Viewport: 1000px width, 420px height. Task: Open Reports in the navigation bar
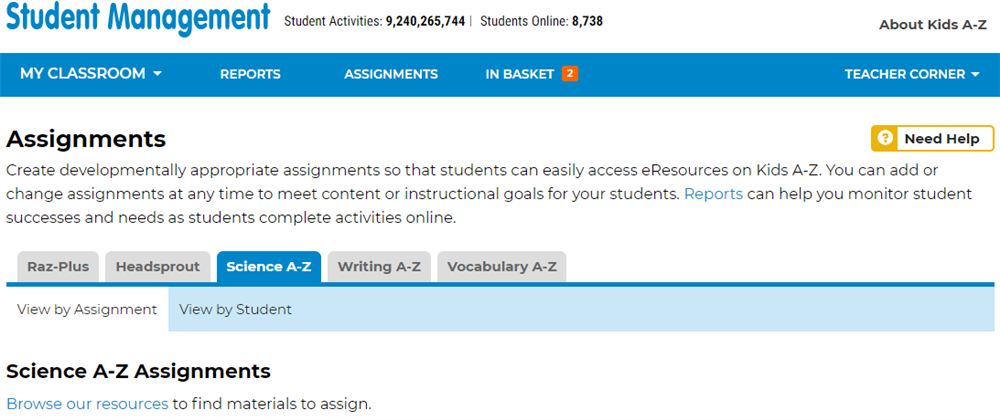[x=250, y=74]
